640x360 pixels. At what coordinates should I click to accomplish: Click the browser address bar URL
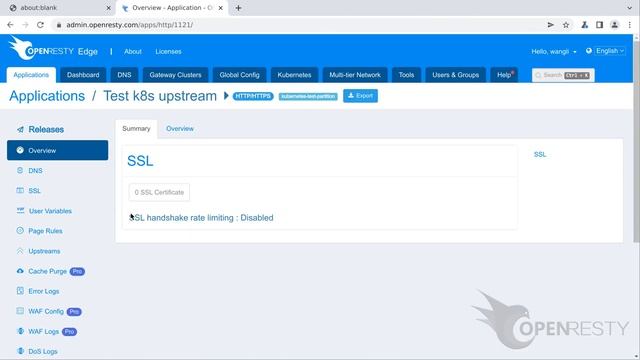tap(130, 25)
